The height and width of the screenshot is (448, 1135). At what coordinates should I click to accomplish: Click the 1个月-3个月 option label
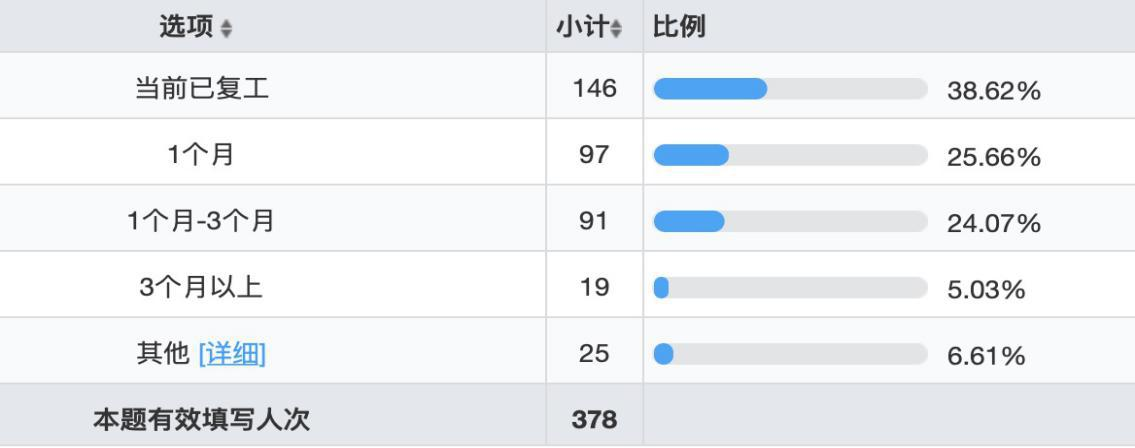(x=202, y=221)
